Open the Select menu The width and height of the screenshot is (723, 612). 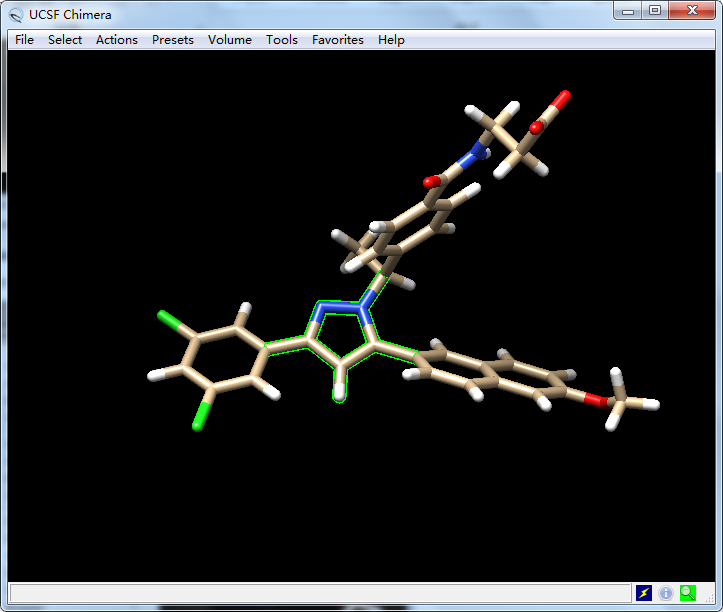[65, 40]
